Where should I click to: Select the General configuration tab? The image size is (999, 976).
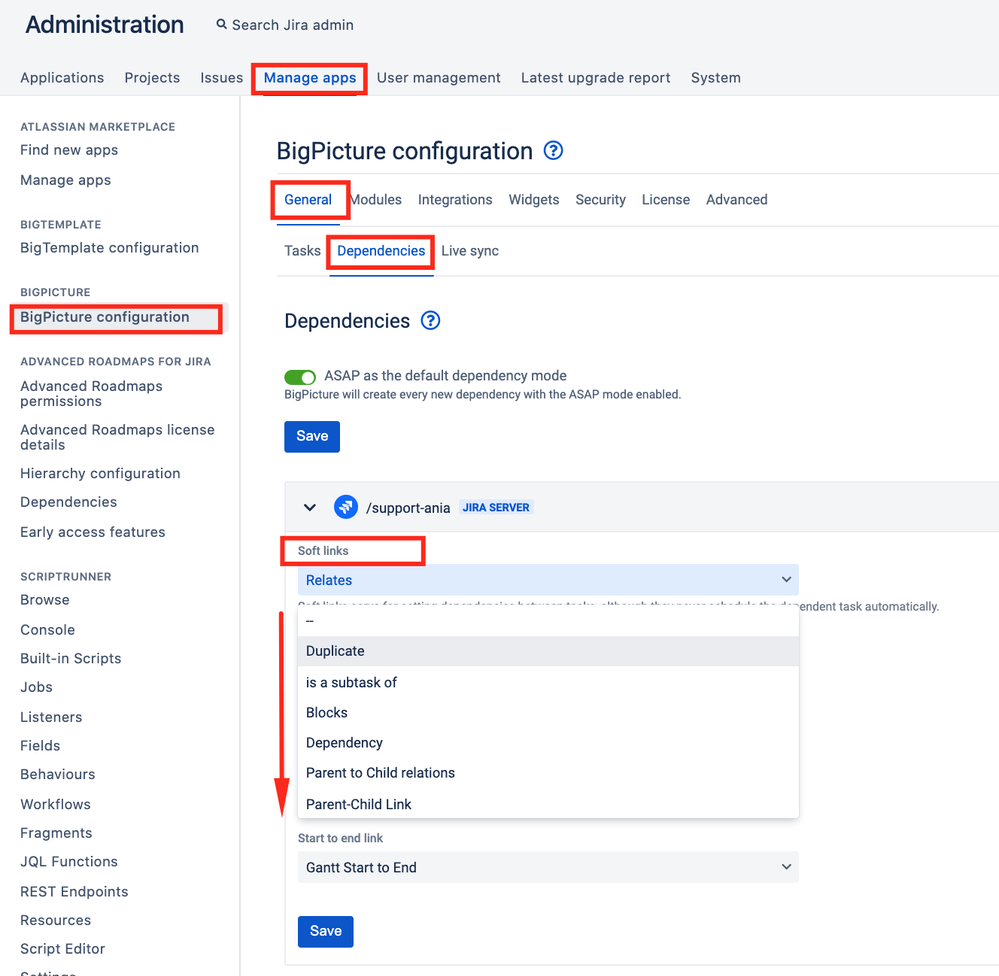coord(308,199)
